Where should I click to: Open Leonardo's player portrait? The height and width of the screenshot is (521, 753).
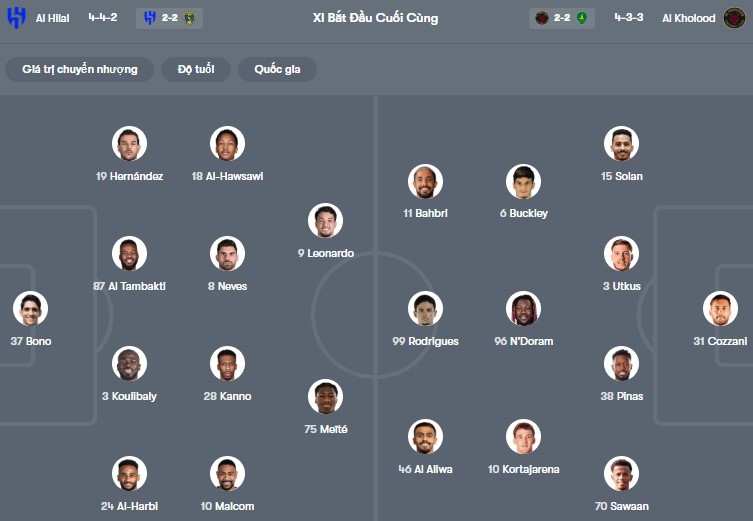click(326, 221)
